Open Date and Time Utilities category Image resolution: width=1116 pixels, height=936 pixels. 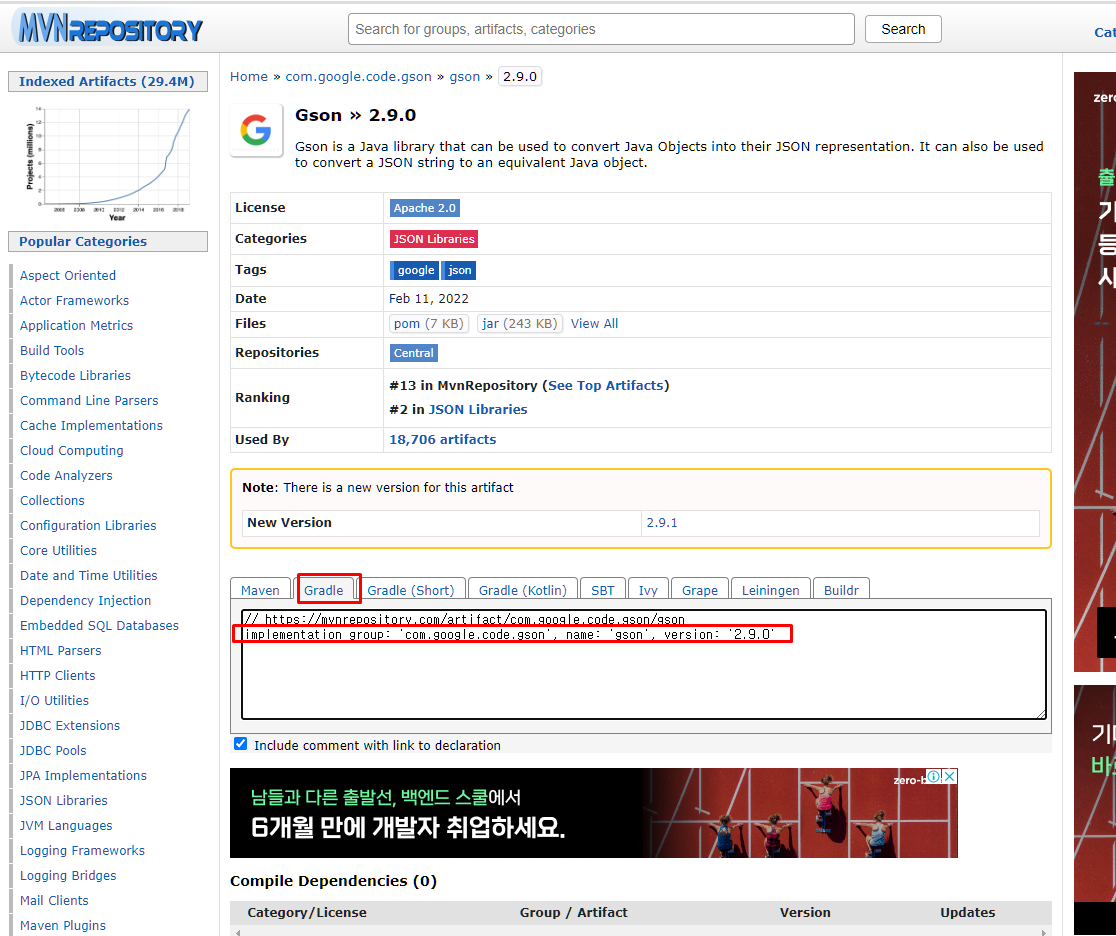coord(88,575)
